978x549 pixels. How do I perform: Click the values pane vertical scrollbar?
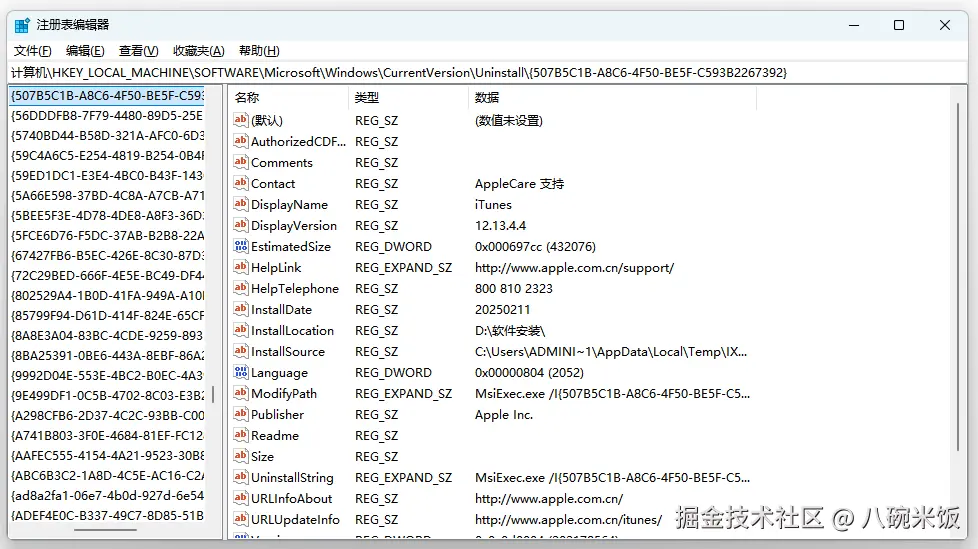[x=958, y=277]
